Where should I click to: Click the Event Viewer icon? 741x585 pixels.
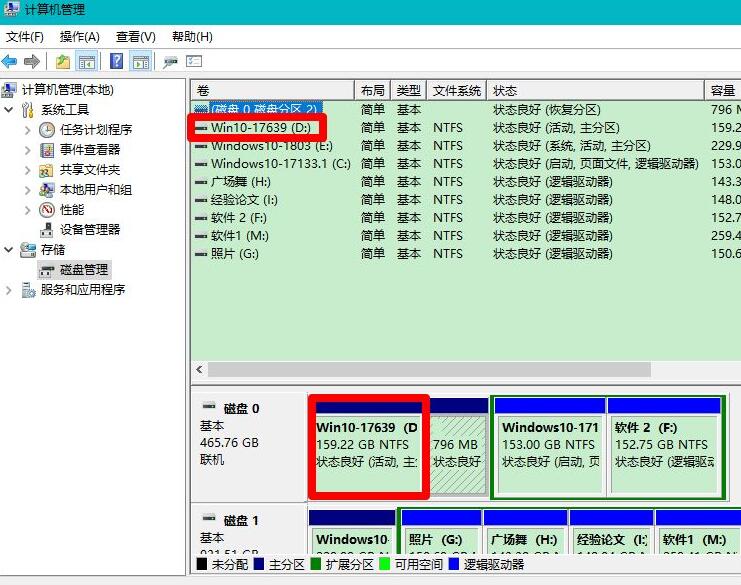47,150
